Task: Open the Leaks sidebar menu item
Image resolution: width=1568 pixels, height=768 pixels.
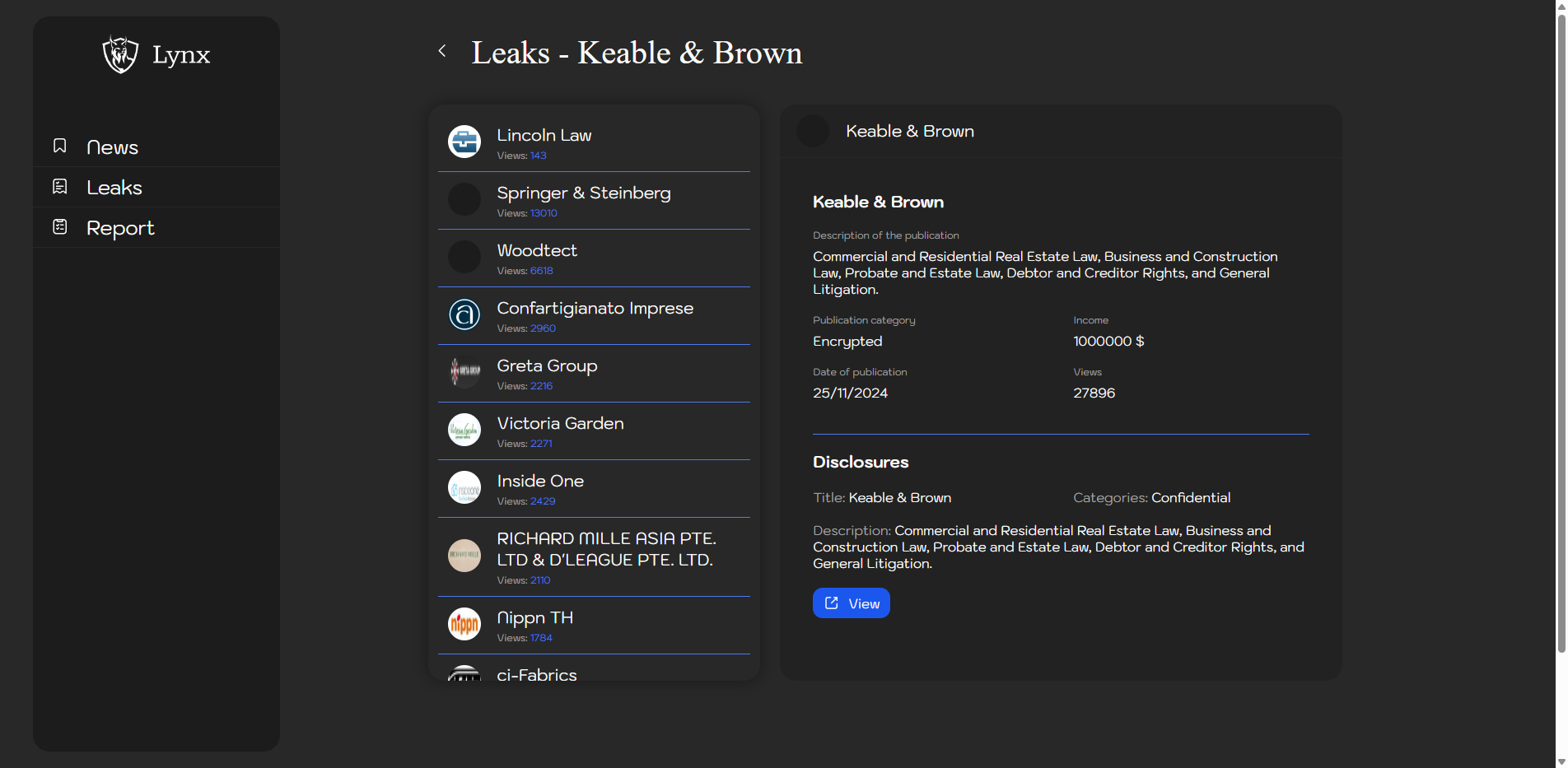Action: 114,188
